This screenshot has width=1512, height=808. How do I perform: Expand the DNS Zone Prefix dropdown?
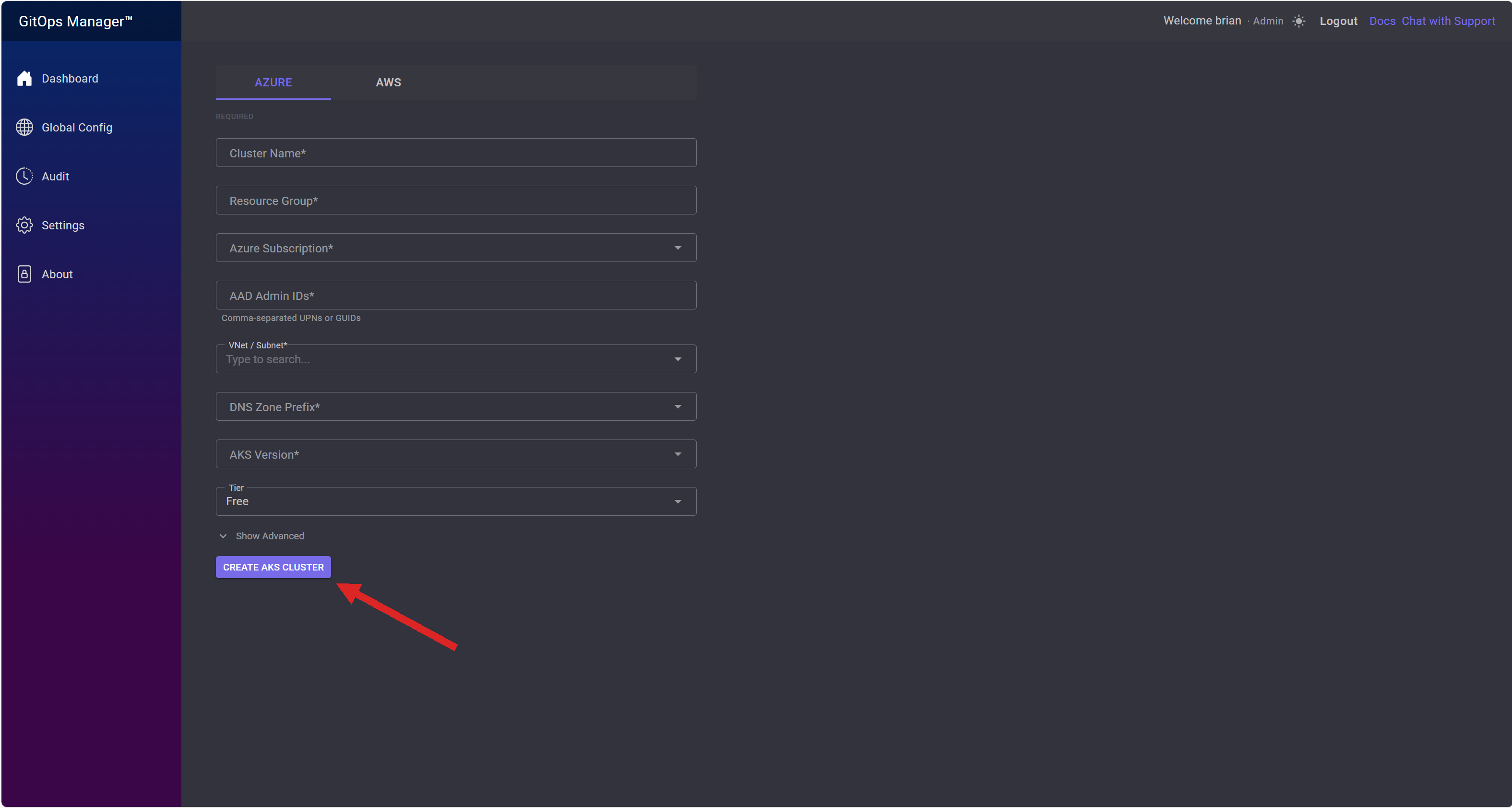456,407
